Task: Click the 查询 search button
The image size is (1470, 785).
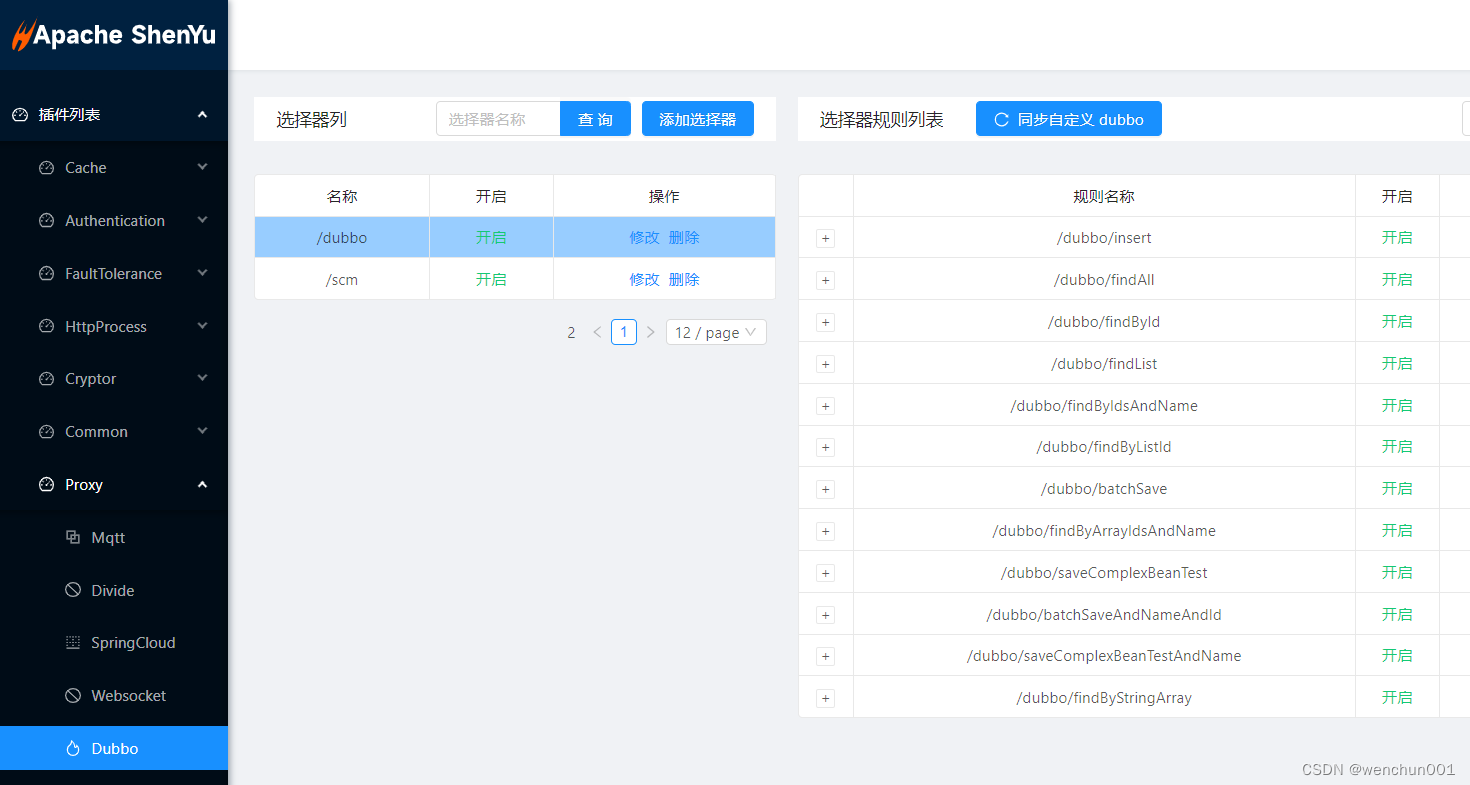Action: tap(595, 119)
